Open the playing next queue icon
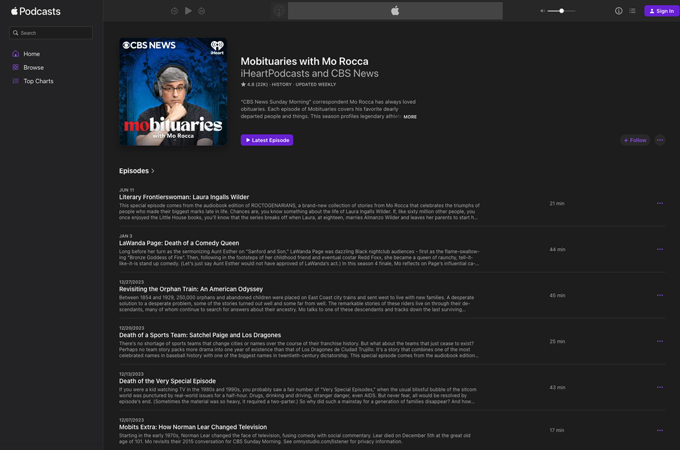680x450 pixels. pos(632,11)
